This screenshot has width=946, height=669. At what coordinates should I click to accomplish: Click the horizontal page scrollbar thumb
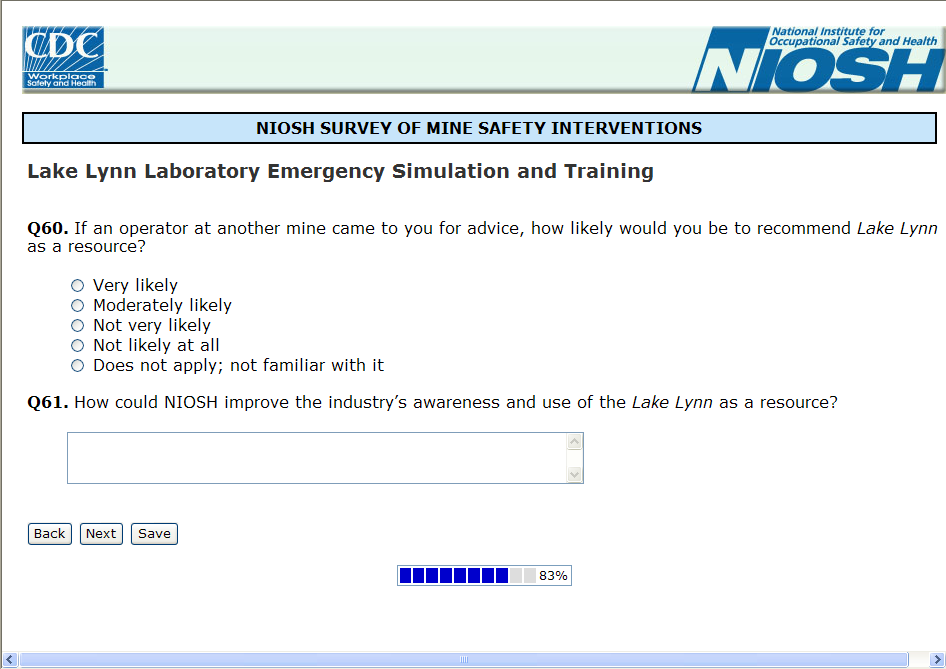click(x=463, y=660)
